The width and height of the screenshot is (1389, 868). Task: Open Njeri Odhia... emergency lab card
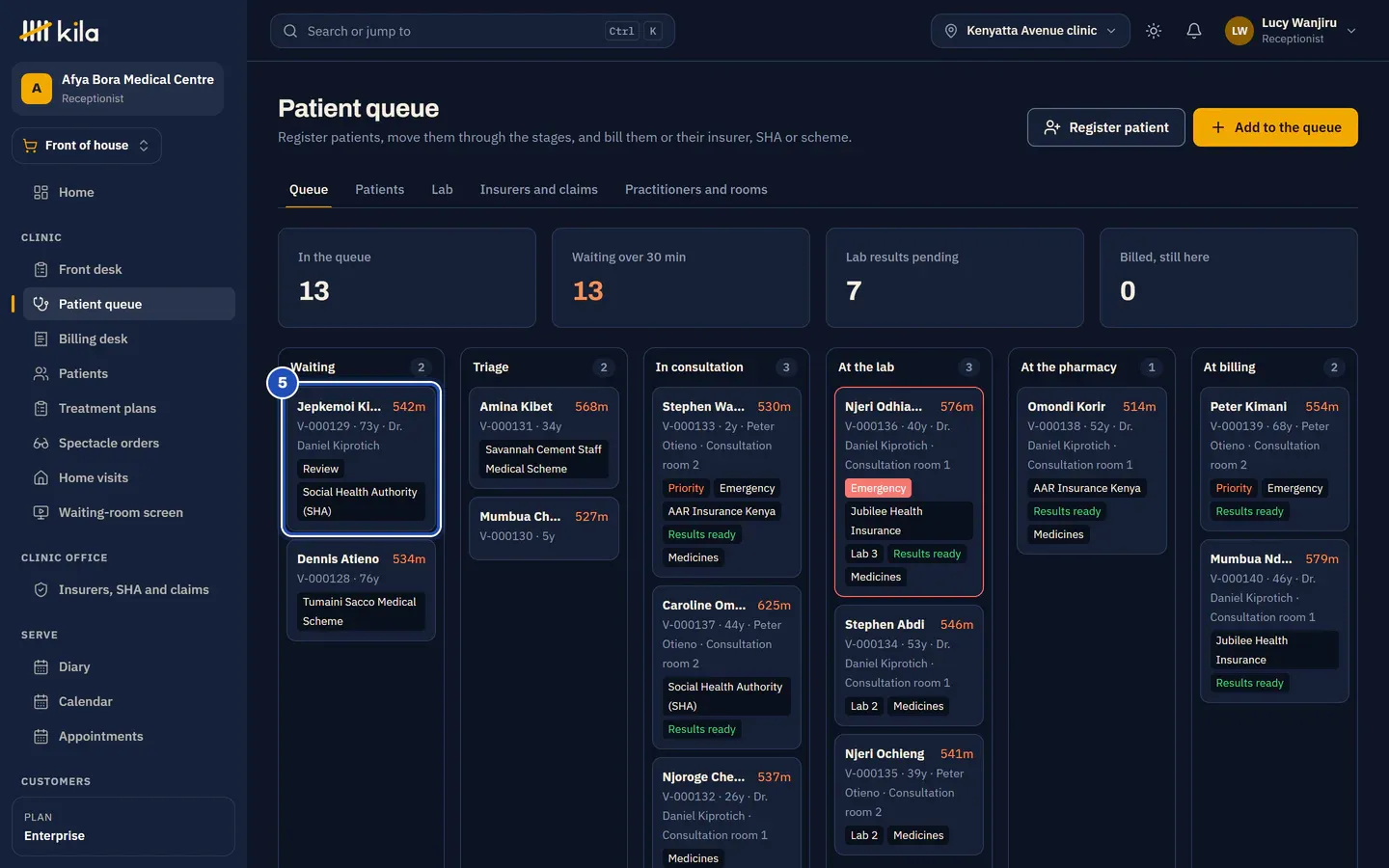(909, 492)
